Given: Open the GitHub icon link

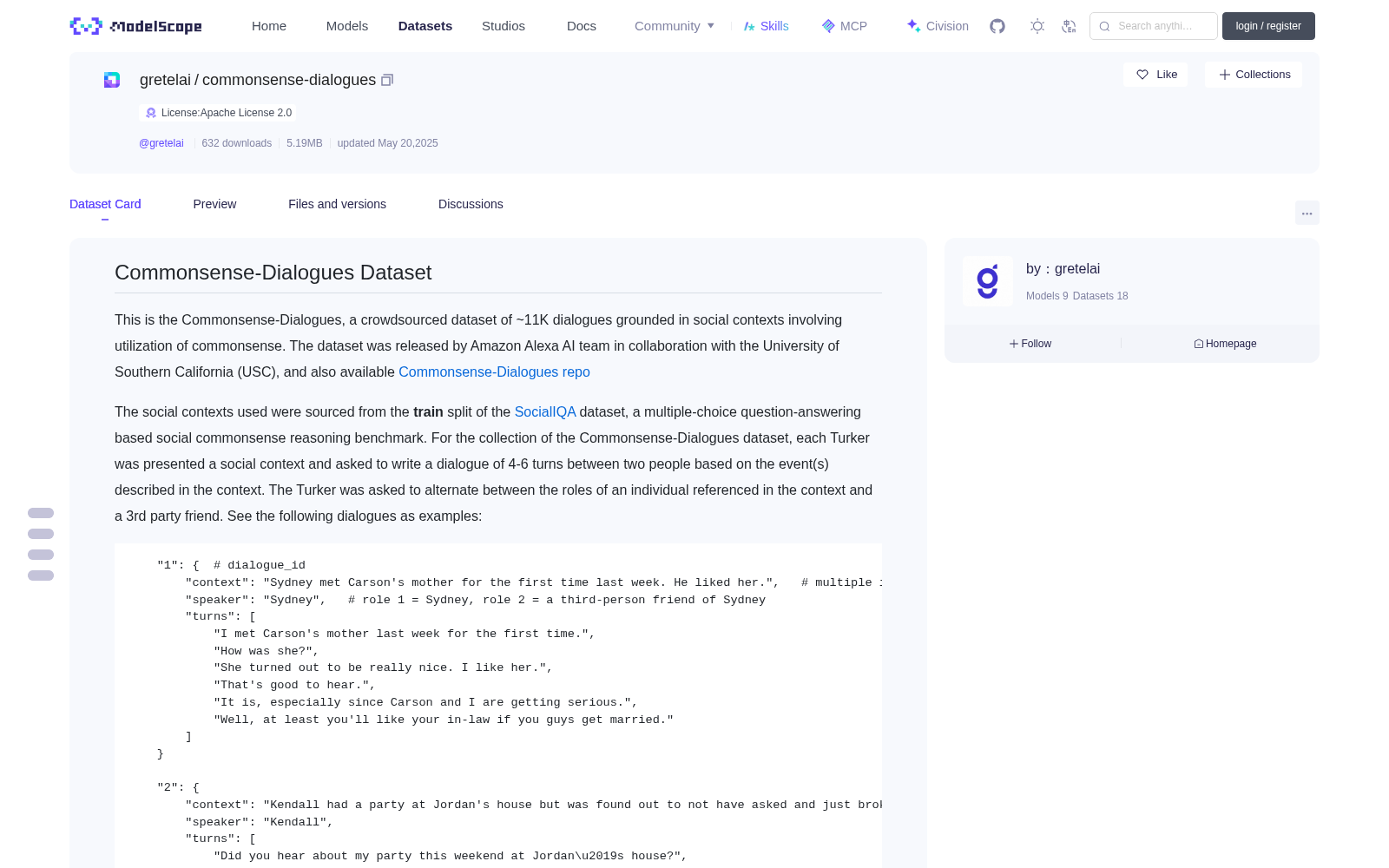Looking at the screenshot, I should [x=997, y=26].
